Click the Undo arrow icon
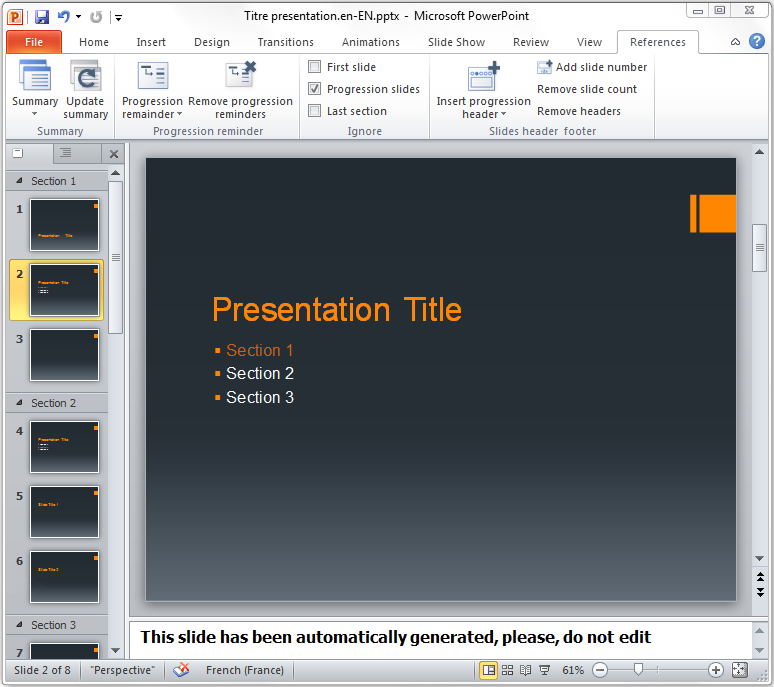Viewport: 774px width, 687px height. coord(64,16)
